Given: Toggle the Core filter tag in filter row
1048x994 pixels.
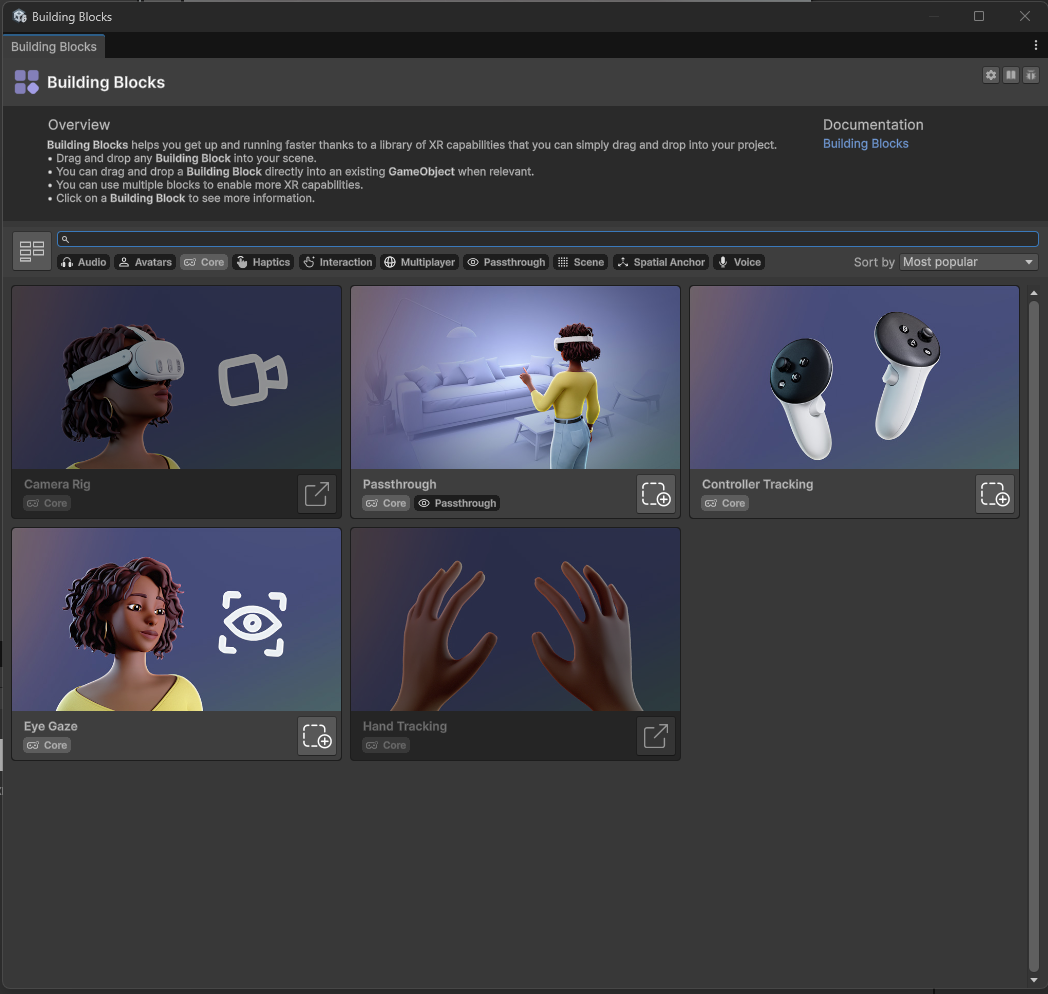Looking at the screenshot, I should click(204, 262).
